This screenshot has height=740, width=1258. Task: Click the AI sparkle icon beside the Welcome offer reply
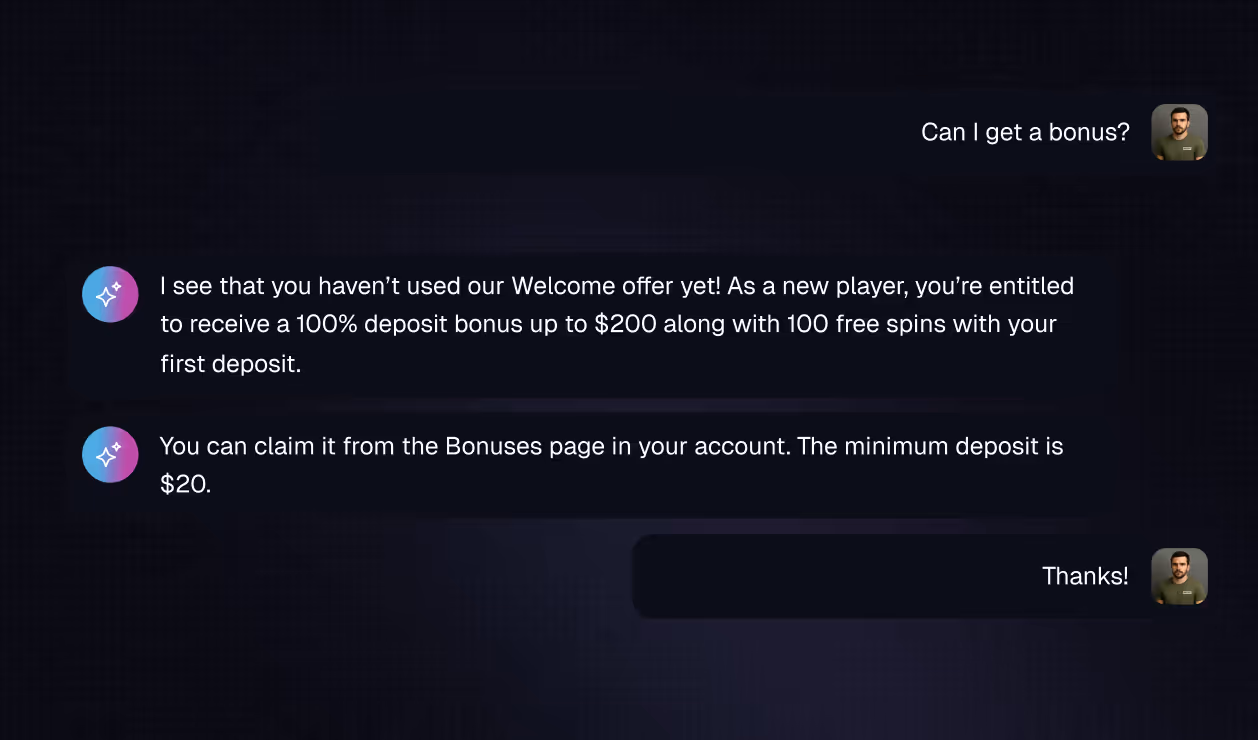110,294
